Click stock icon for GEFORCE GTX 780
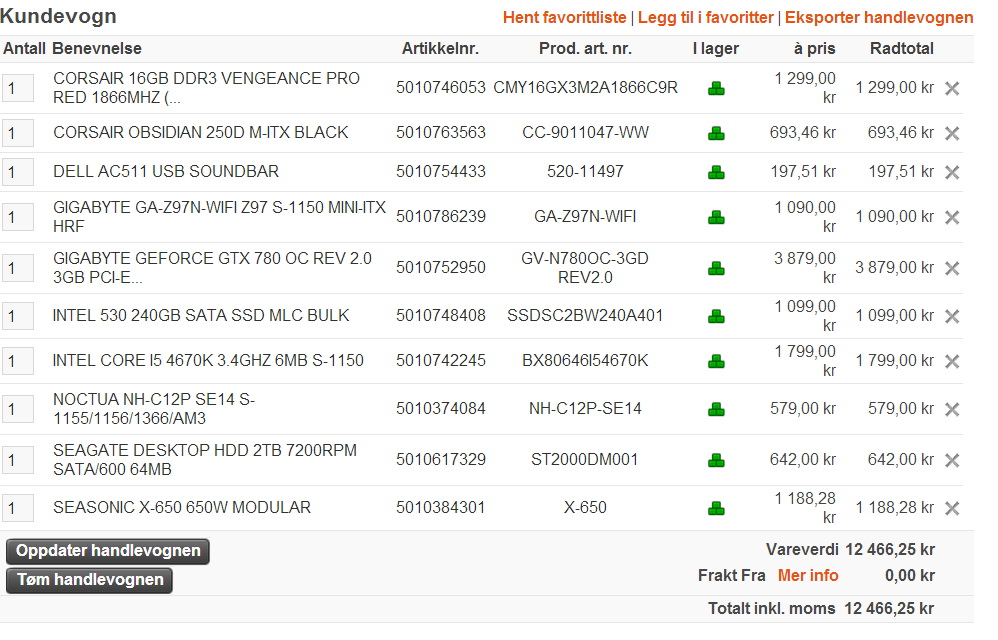 [x=716, y=268]
